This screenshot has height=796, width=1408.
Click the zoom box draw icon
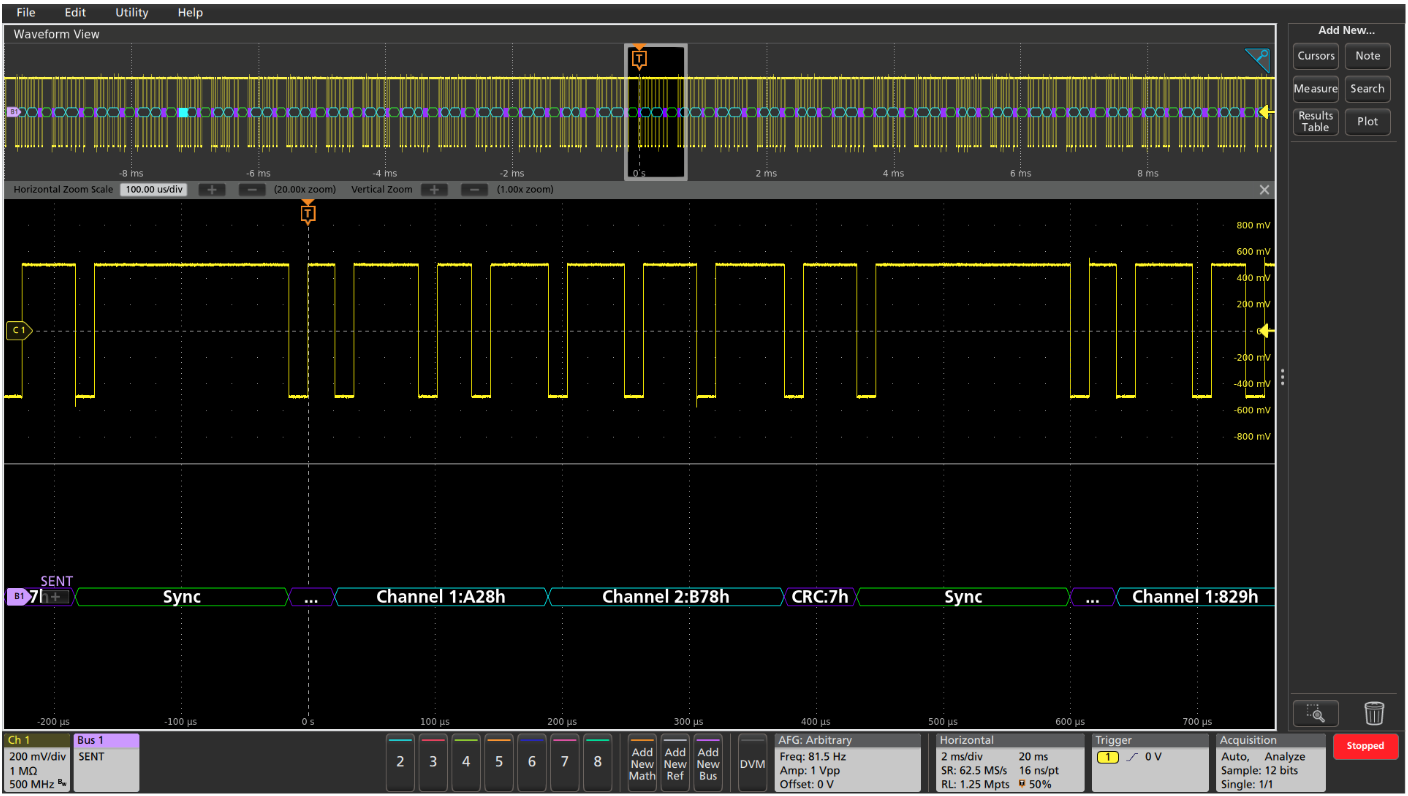click(x=1316, y=713)
